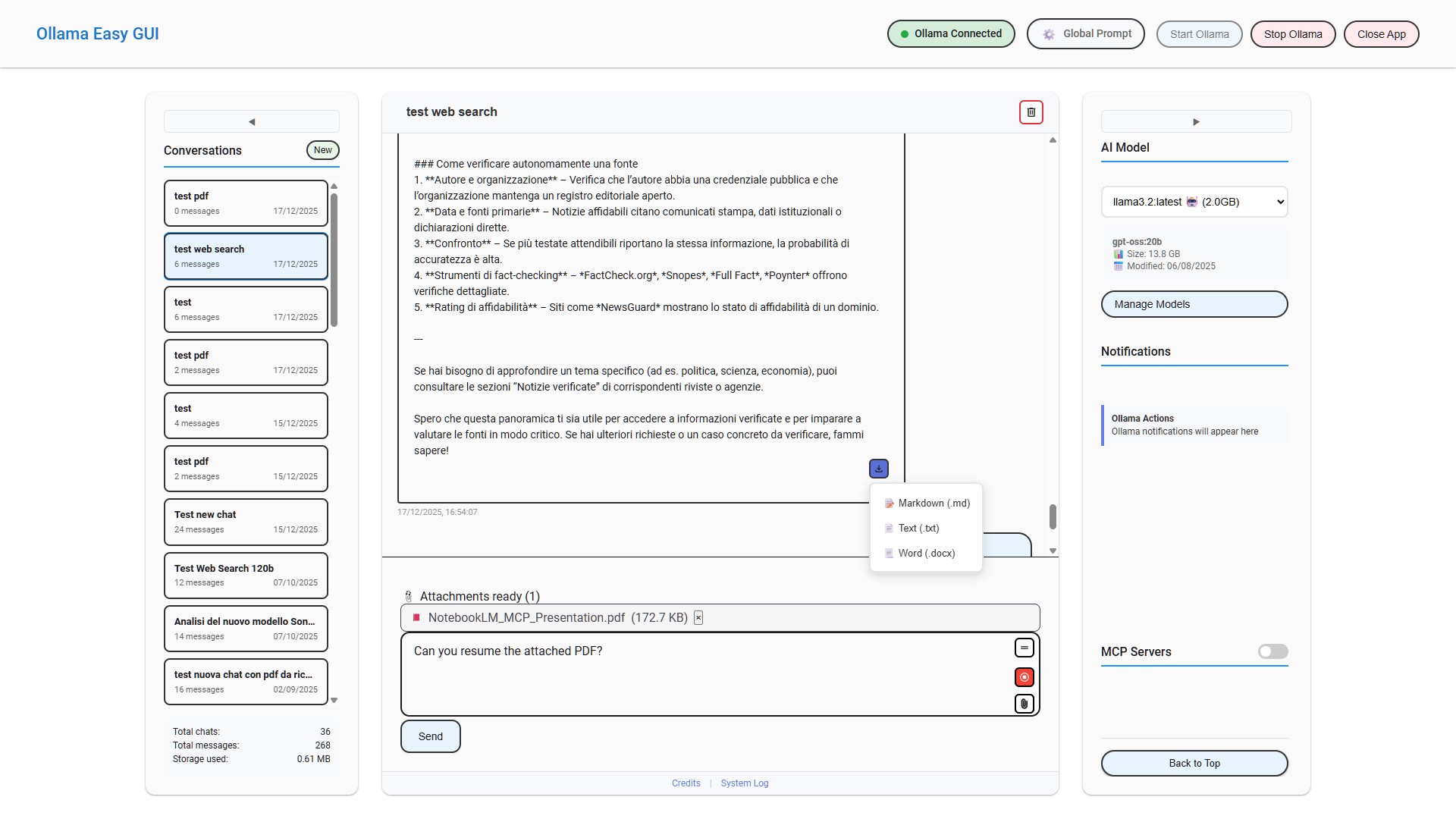Click the Manage Models button
The height and width of the screenshot is (819, 1456).
[1194, 304]
